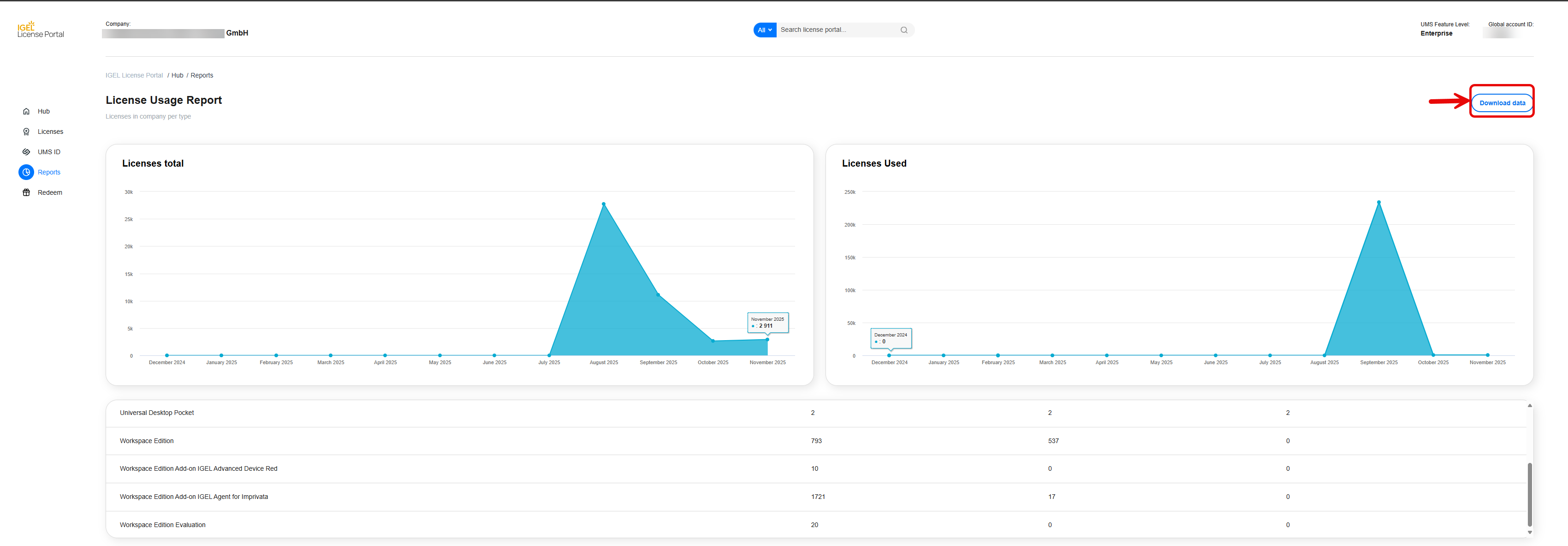Click the Hub home icon in sidebar
This screenshot has height=546, width=1568.
[26, 112]
